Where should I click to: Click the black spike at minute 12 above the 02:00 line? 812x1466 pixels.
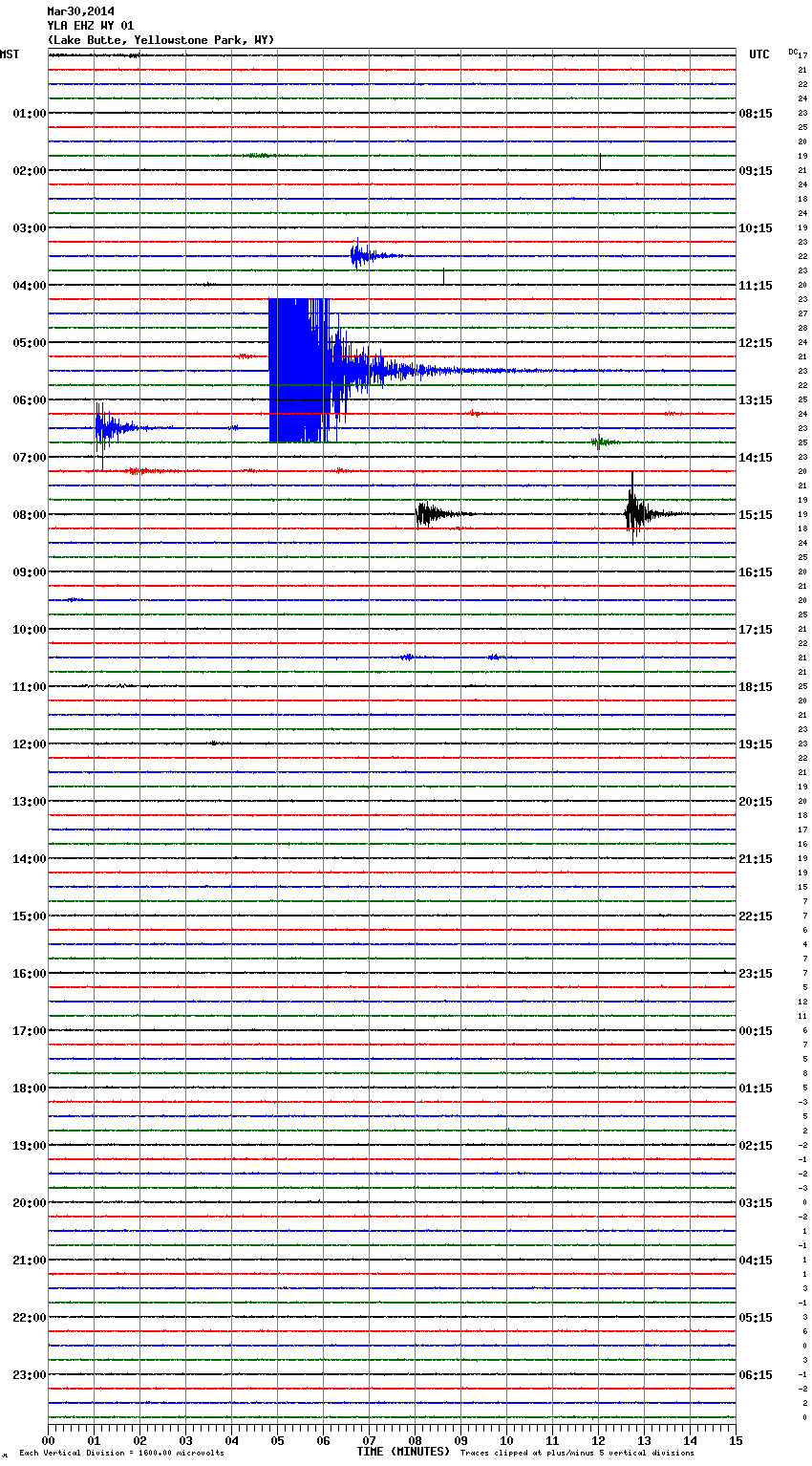[600, 162]
